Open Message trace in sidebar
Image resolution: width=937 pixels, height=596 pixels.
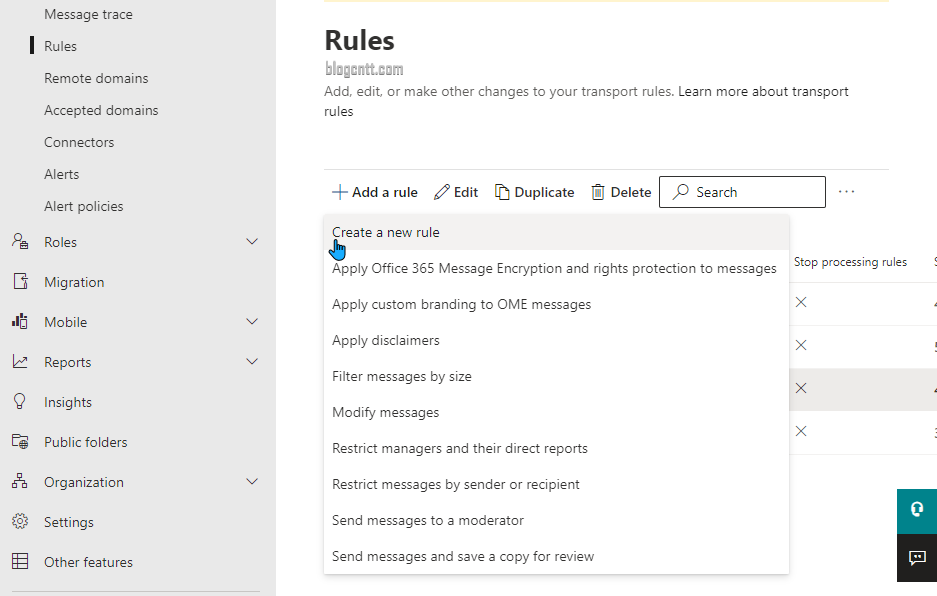tap(88, 14)
